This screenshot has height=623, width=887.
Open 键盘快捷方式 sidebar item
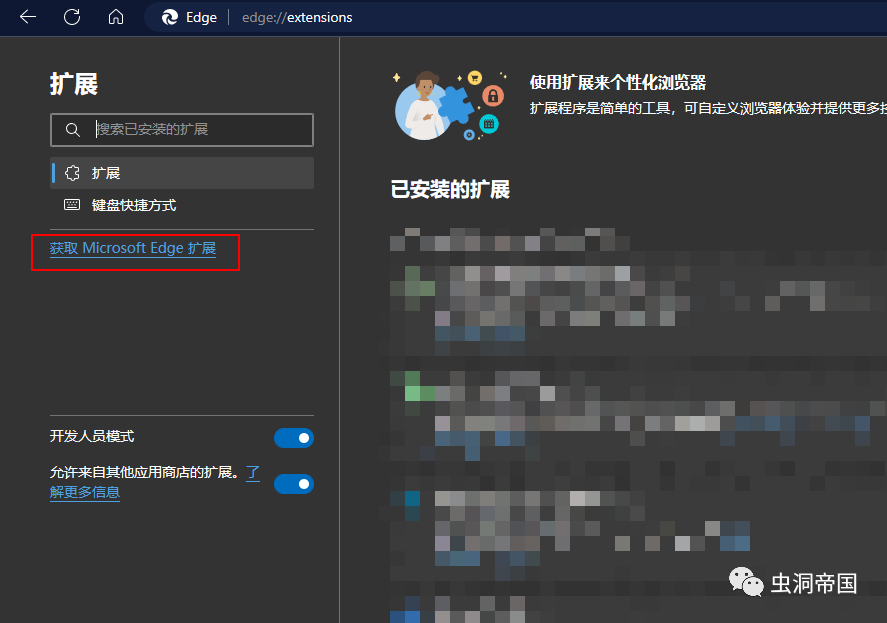click(x=182, y=205)
